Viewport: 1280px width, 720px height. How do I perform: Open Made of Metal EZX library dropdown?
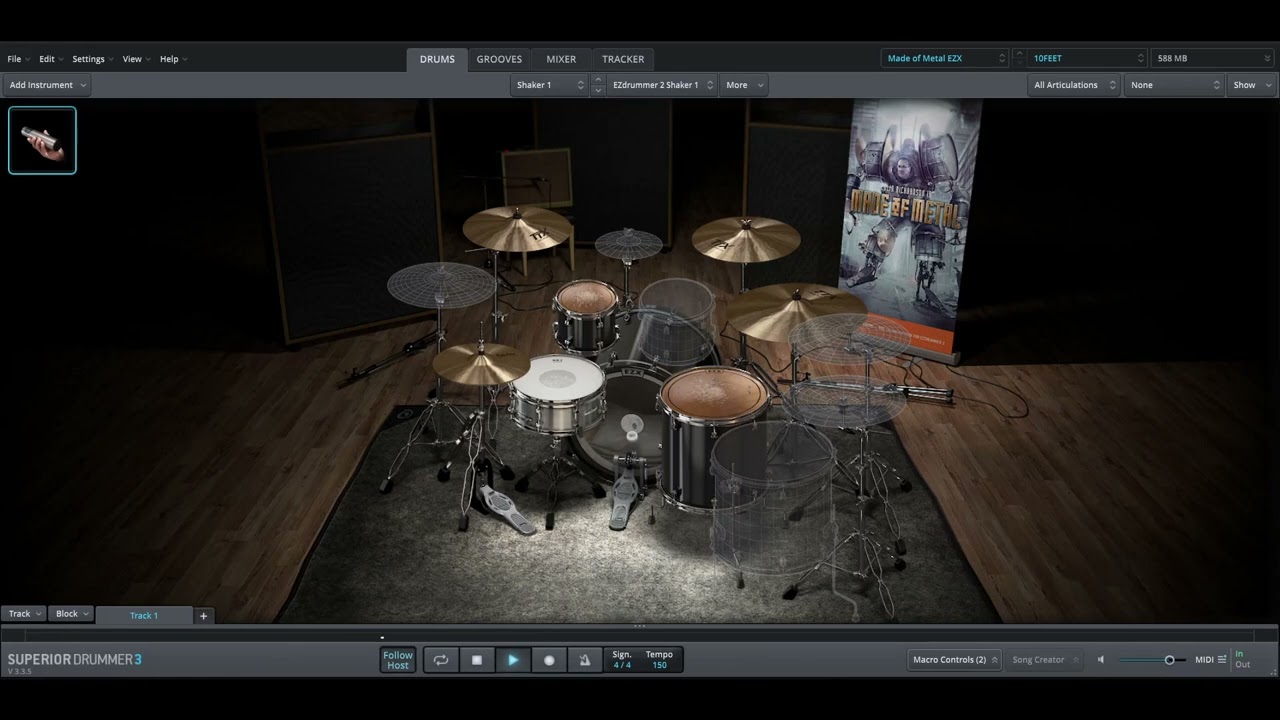[x=945, y=58]
